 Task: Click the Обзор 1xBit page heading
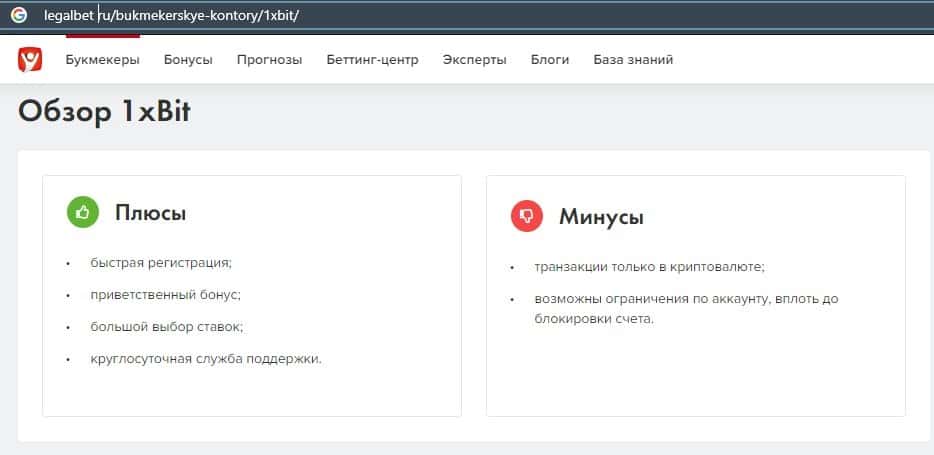click(x=104, y=111)
